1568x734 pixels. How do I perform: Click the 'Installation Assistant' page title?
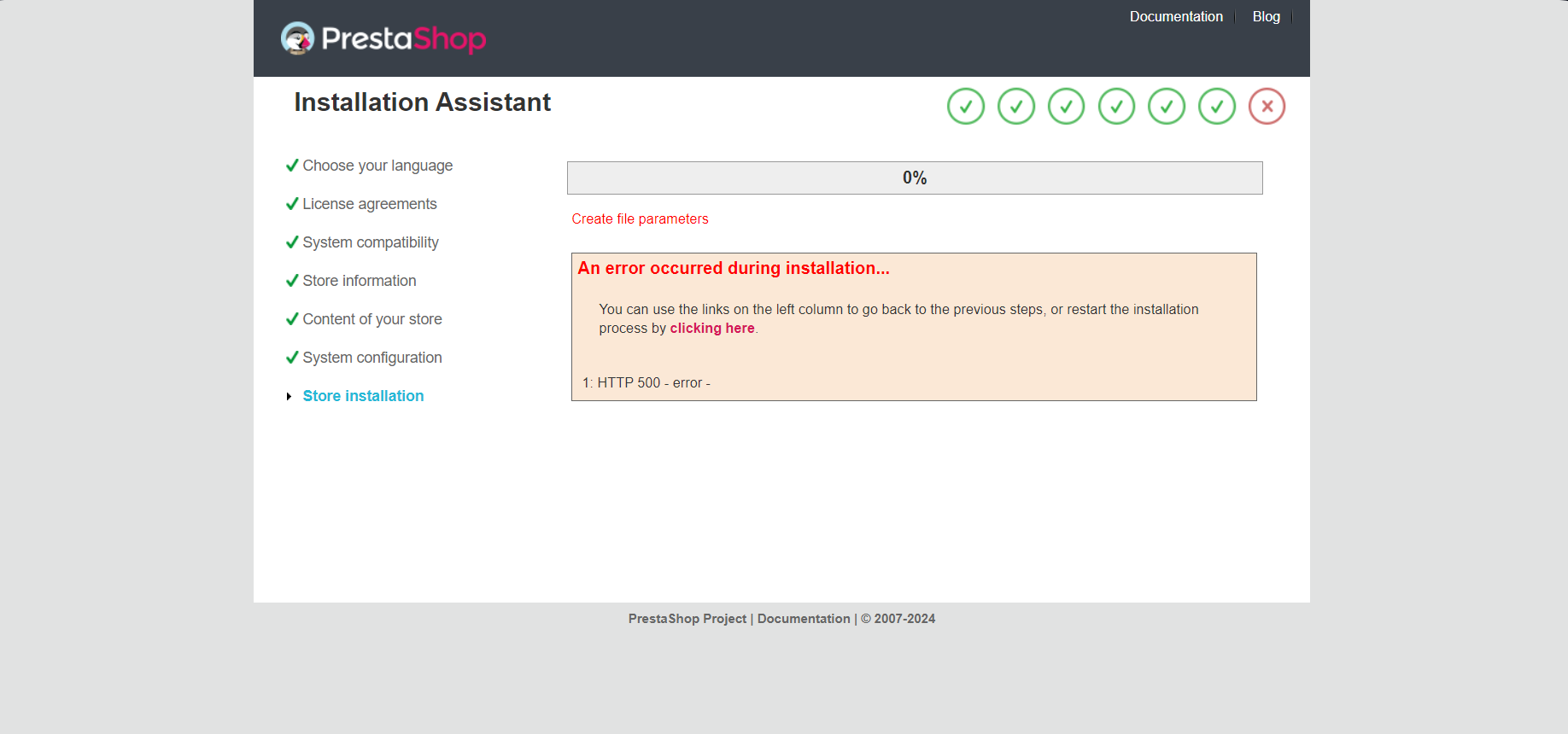click(422, 102)
